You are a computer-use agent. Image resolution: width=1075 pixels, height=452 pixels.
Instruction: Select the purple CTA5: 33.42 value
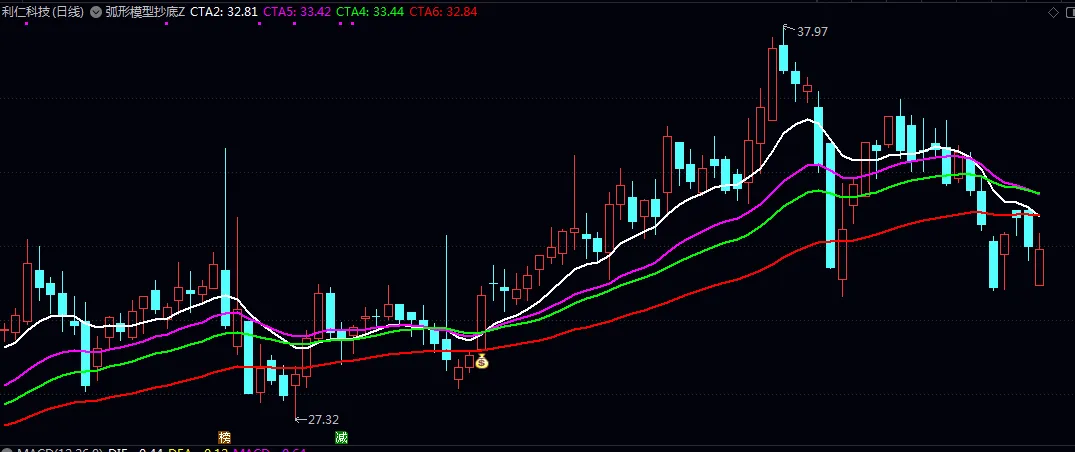(298, 12)
